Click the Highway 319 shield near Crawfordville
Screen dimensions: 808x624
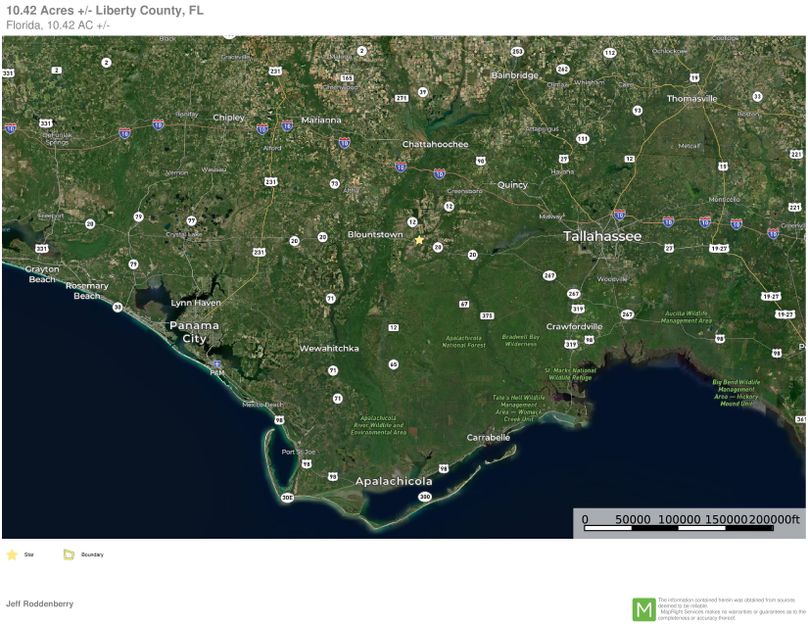point(578,308)
